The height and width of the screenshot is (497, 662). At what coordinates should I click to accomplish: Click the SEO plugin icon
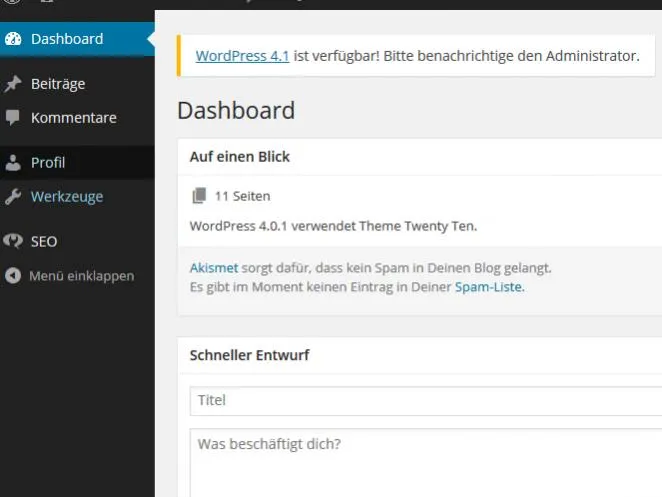click(x=13, y=242)
